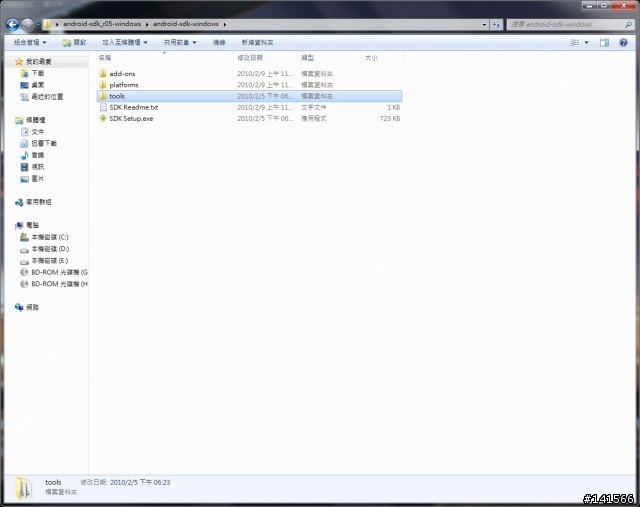Click android-sdk_r05-windows in the address path
Screen dimensions: 640x507
[102, 24]
